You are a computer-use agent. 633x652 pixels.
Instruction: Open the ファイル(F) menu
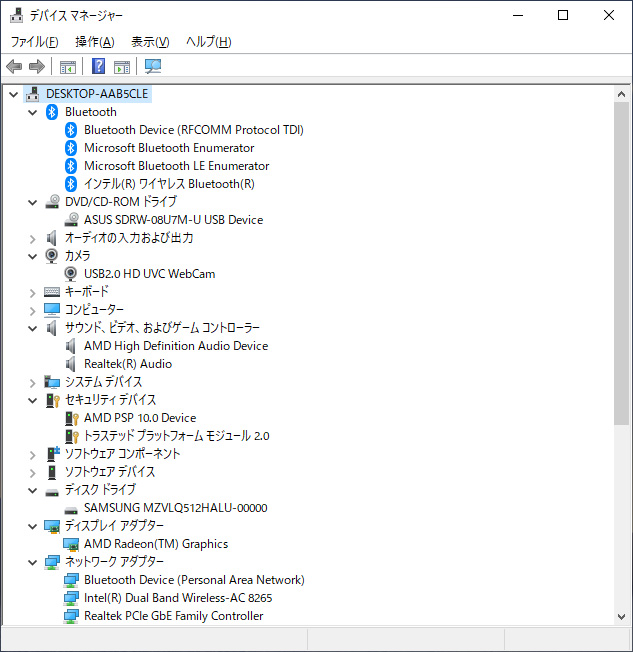[35, 42]
